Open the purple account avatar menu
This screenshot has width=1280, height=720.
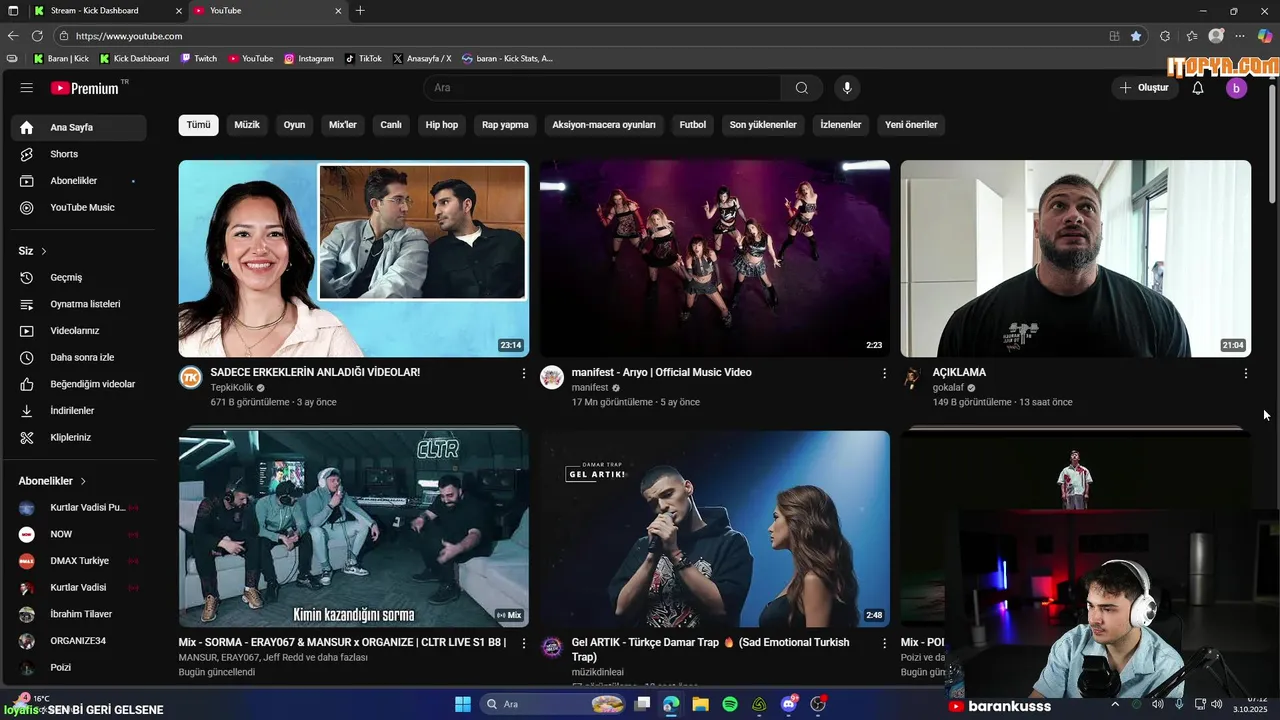[x=1236, y=88]
